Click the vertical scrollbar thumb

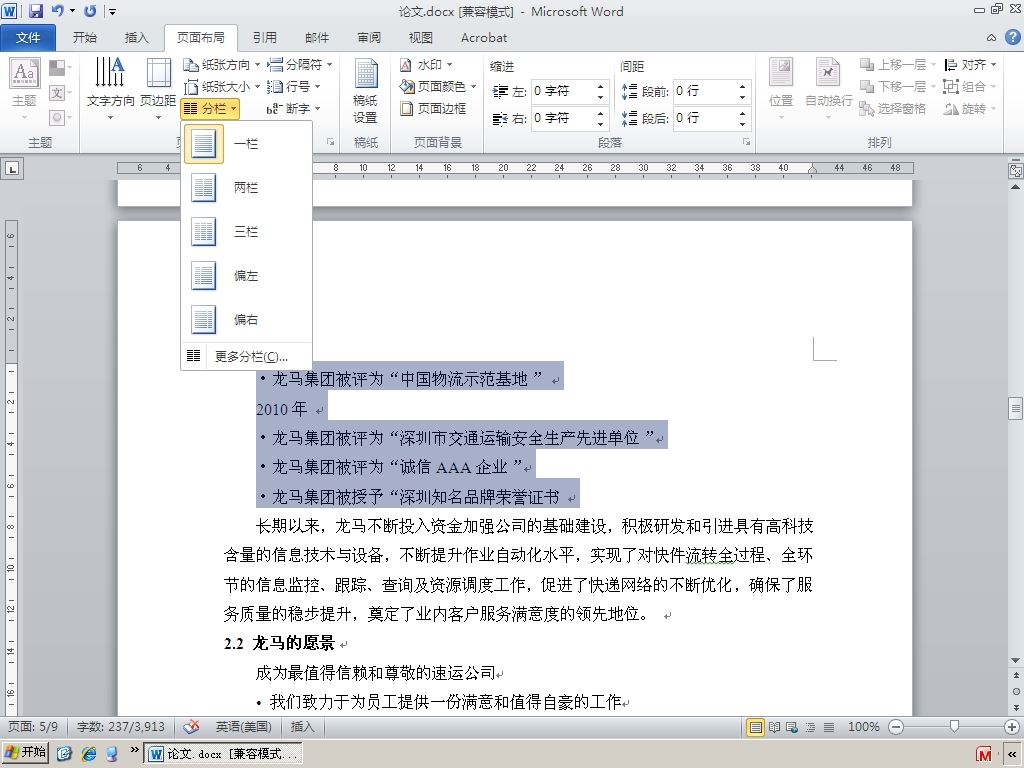tap(1016, 408)
